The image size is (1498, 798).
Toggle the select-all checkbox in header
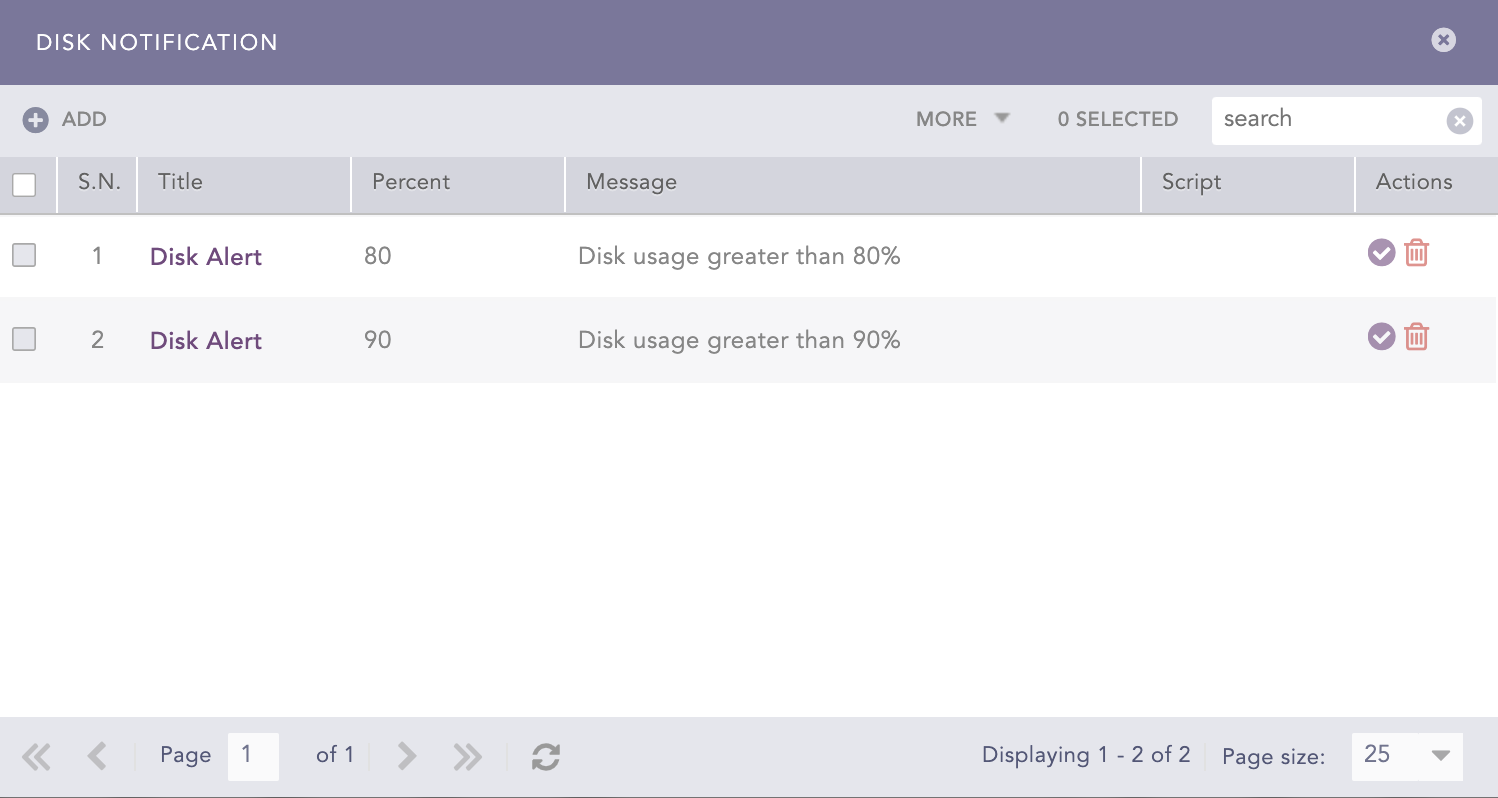tap(24, 185)
